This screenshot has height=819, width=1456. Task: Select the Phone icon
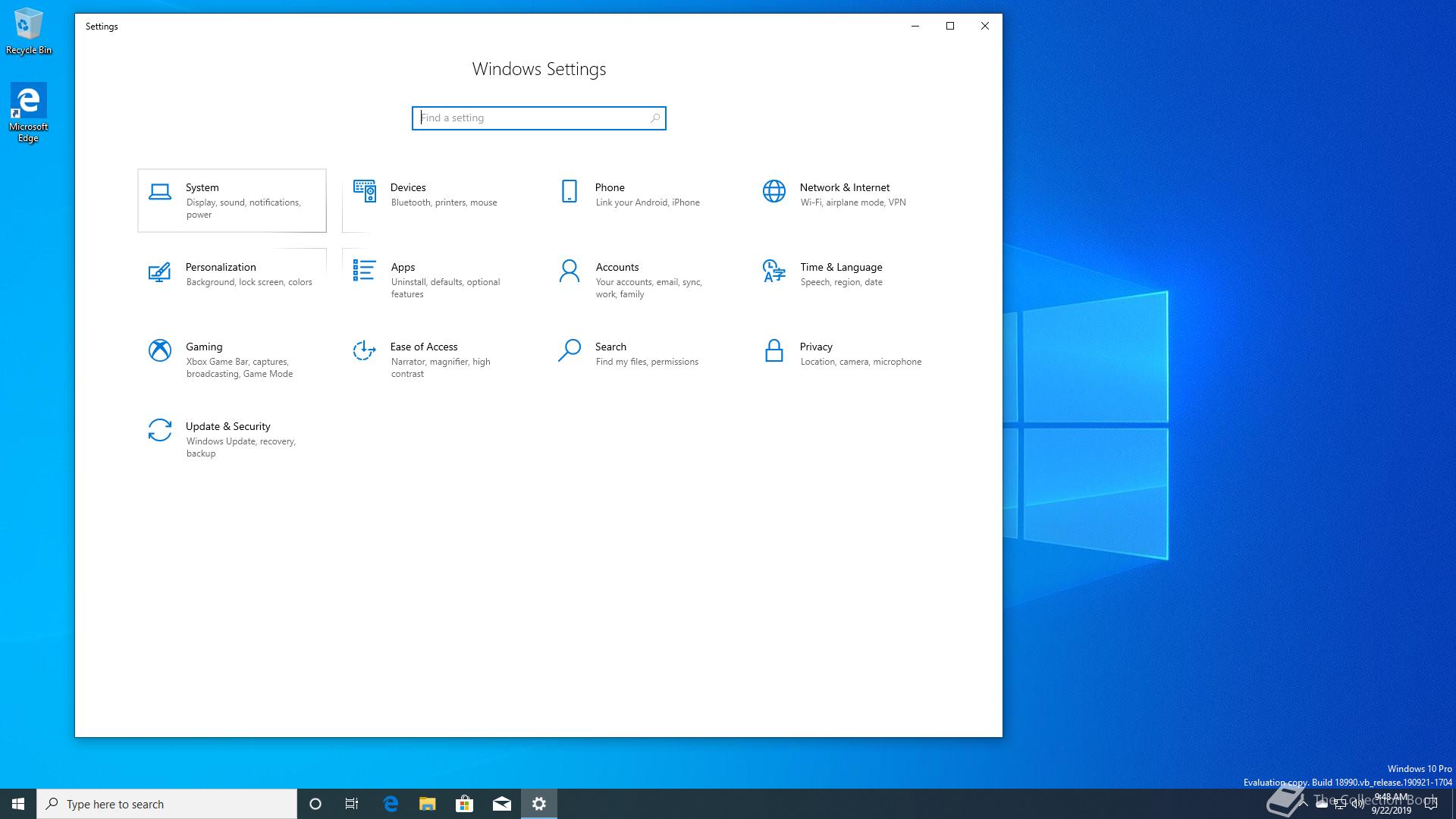569,191
